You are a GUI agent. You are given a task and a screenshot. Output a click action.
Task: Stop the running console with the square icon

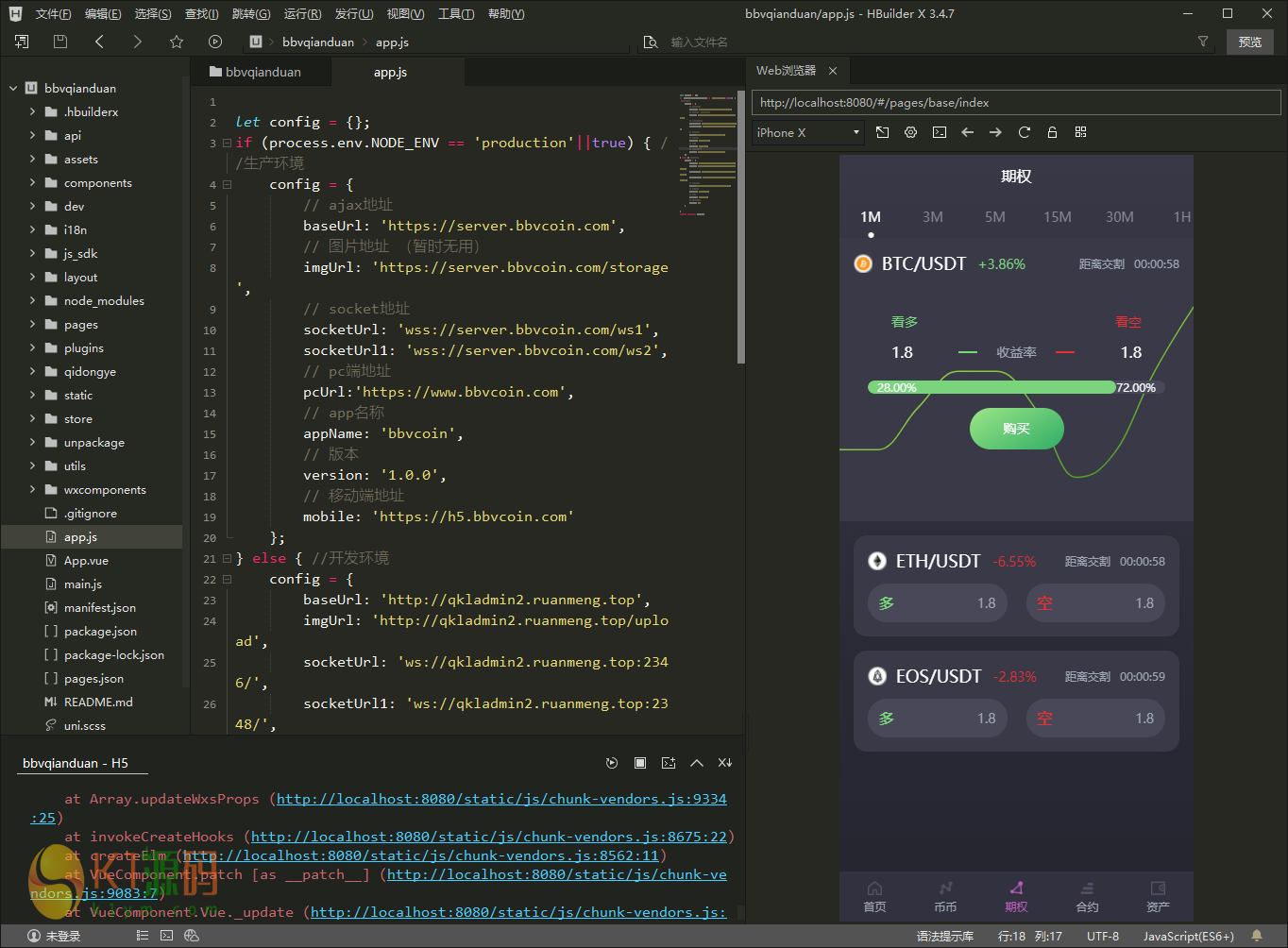pyautogui.click(x=640, y=763)
